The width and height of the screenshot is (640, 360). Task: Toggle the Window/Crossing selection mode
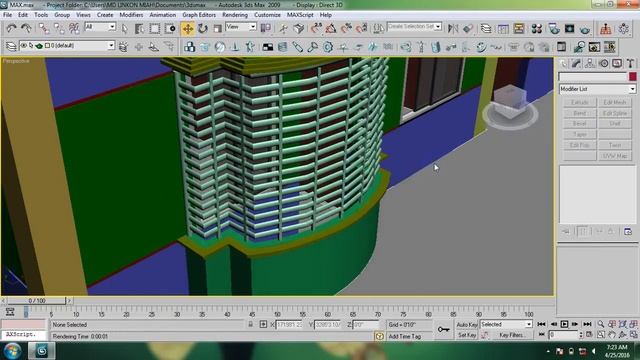point(170,28)
